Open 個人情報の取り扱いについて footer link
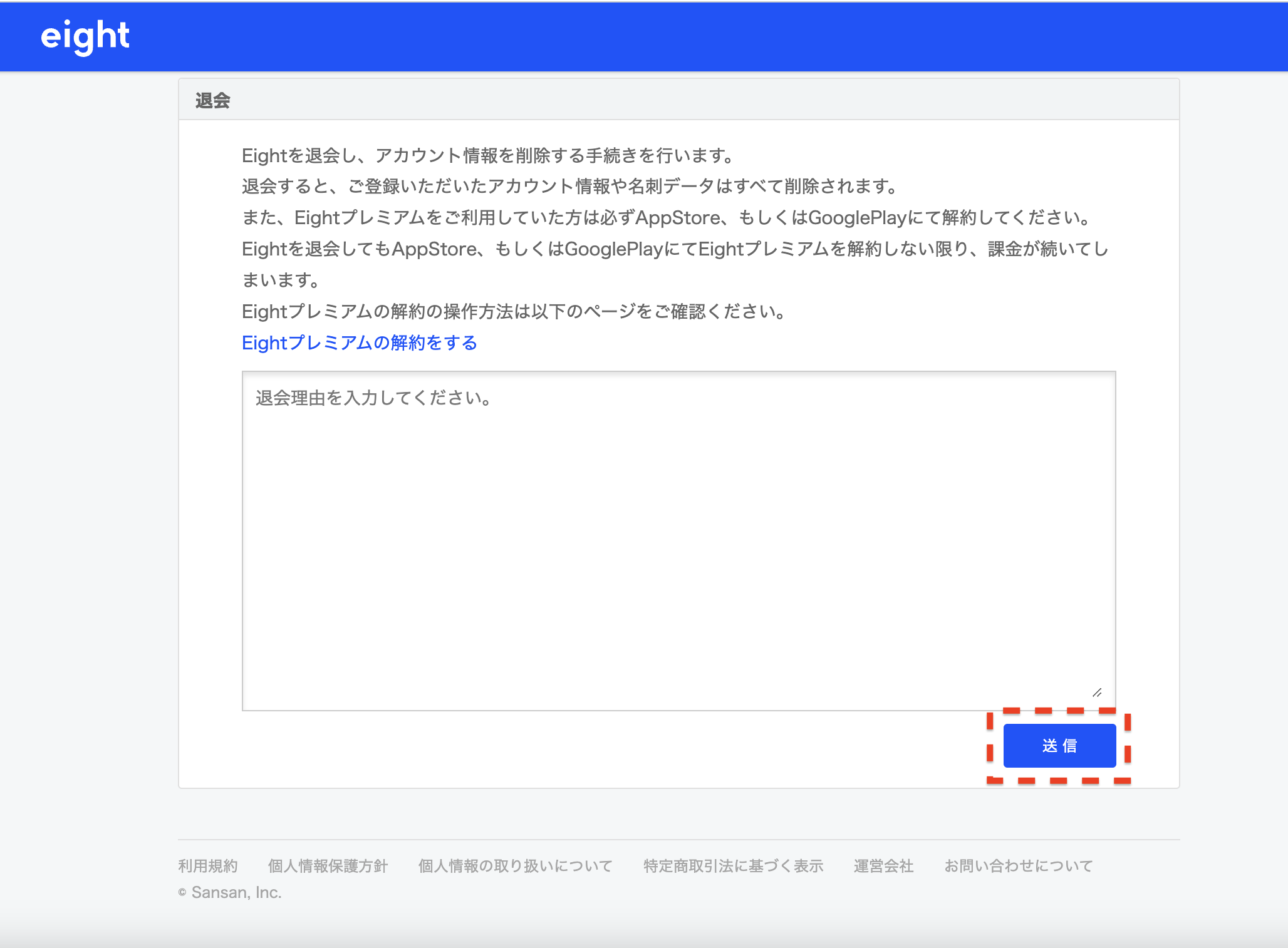1288x948 pixels. (x=514, y=865)
